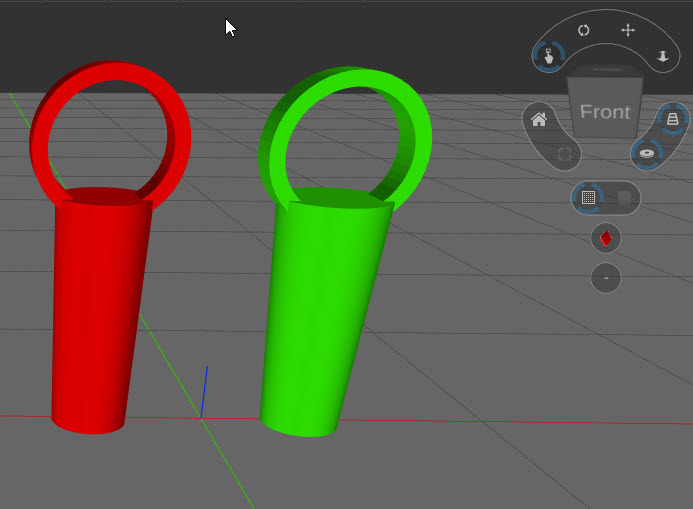Screen dimensions: 693x509
Task: Choose the zoom up-down arrow icon
Action: (663, 56)
